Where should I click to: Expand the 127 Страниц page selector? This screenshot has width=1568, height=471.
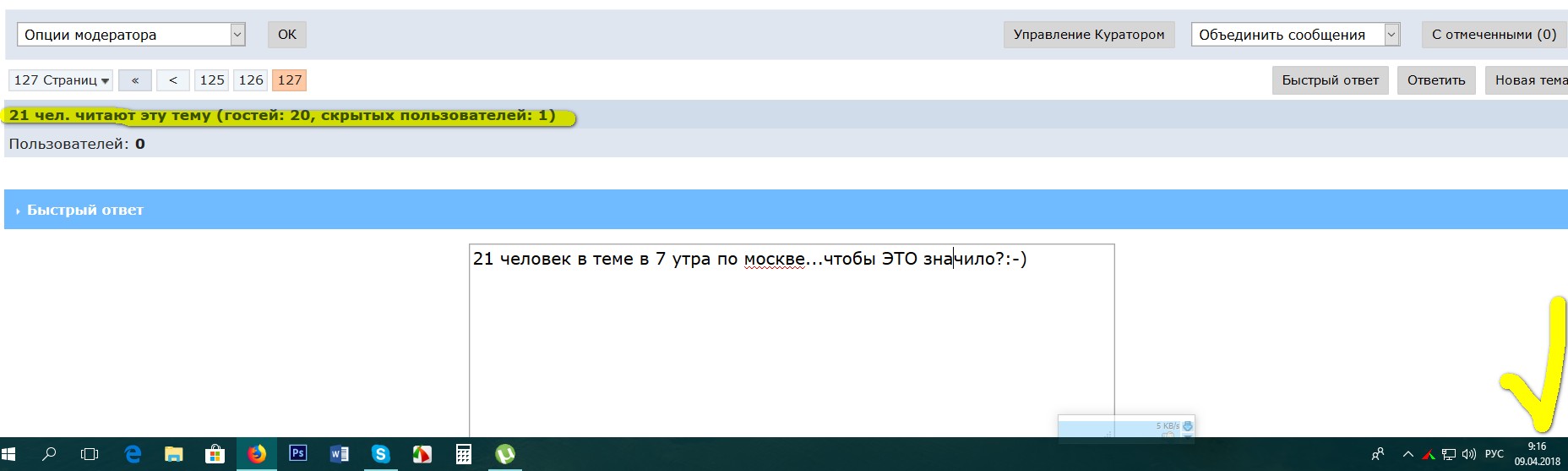(x=62, y=80)
